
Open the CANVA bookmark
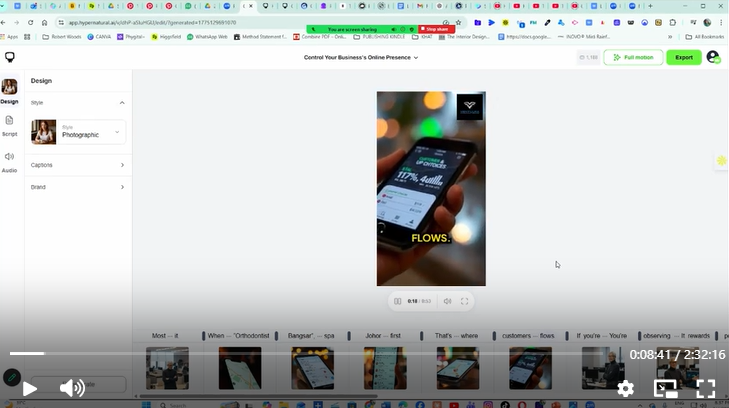[99, 37]
